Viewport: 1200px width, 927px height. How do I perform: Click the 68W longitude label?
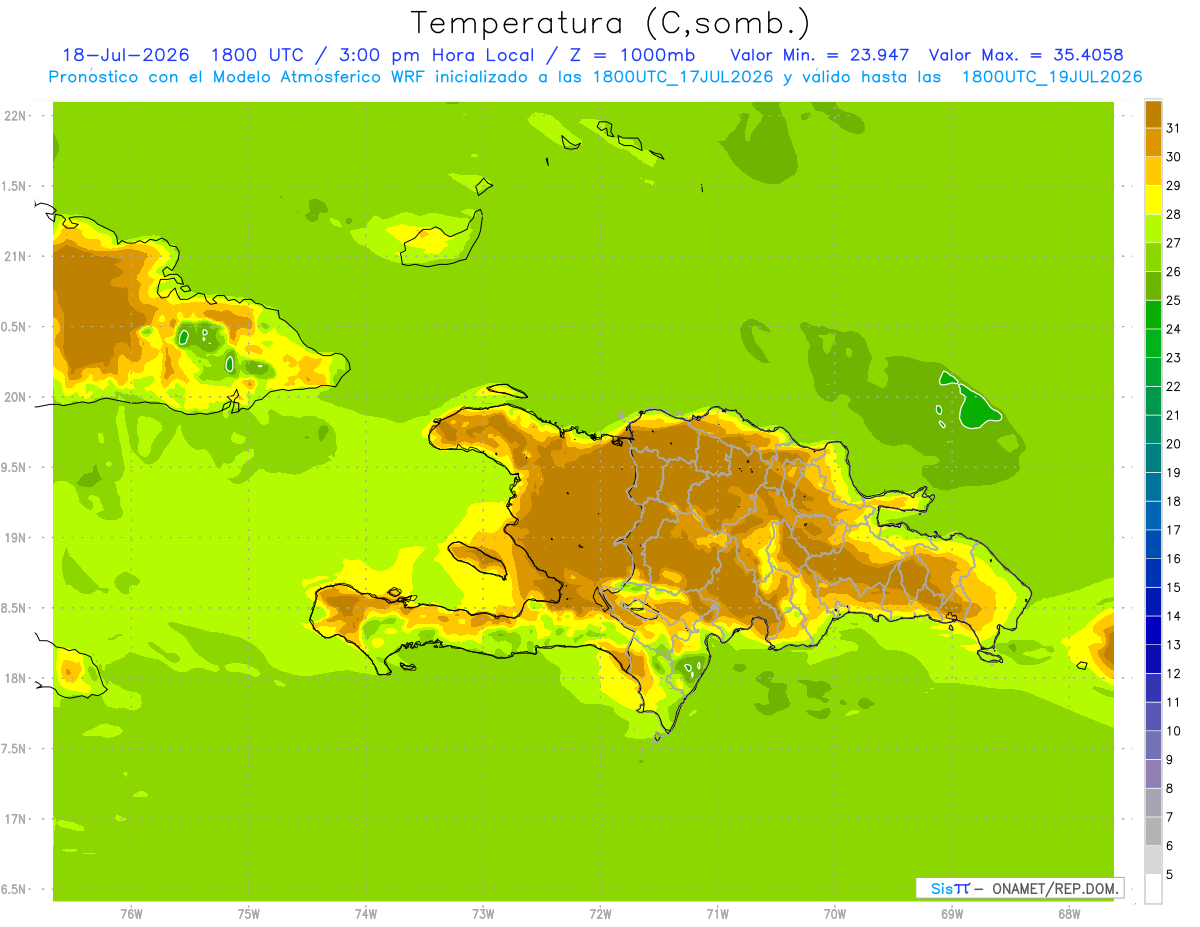pos(1068,914)
